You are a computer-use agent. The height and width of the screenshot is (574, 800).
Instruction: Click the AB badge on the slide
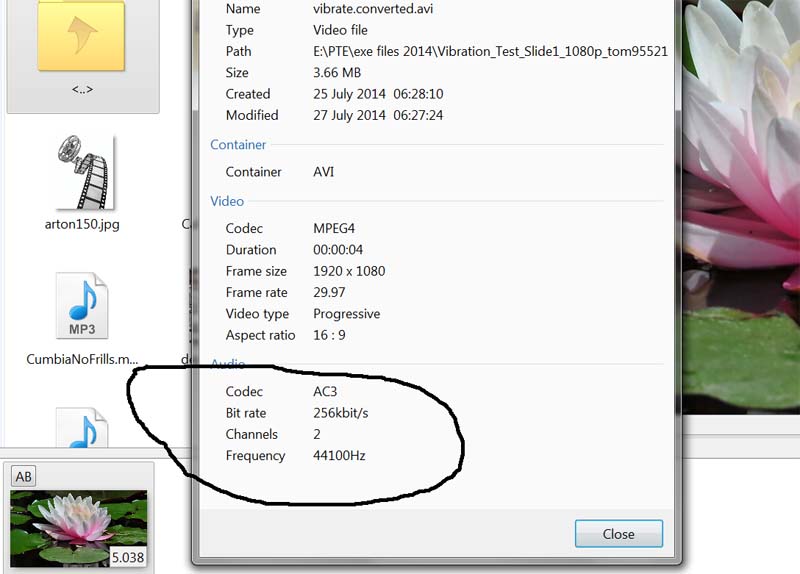pos(24,477)
